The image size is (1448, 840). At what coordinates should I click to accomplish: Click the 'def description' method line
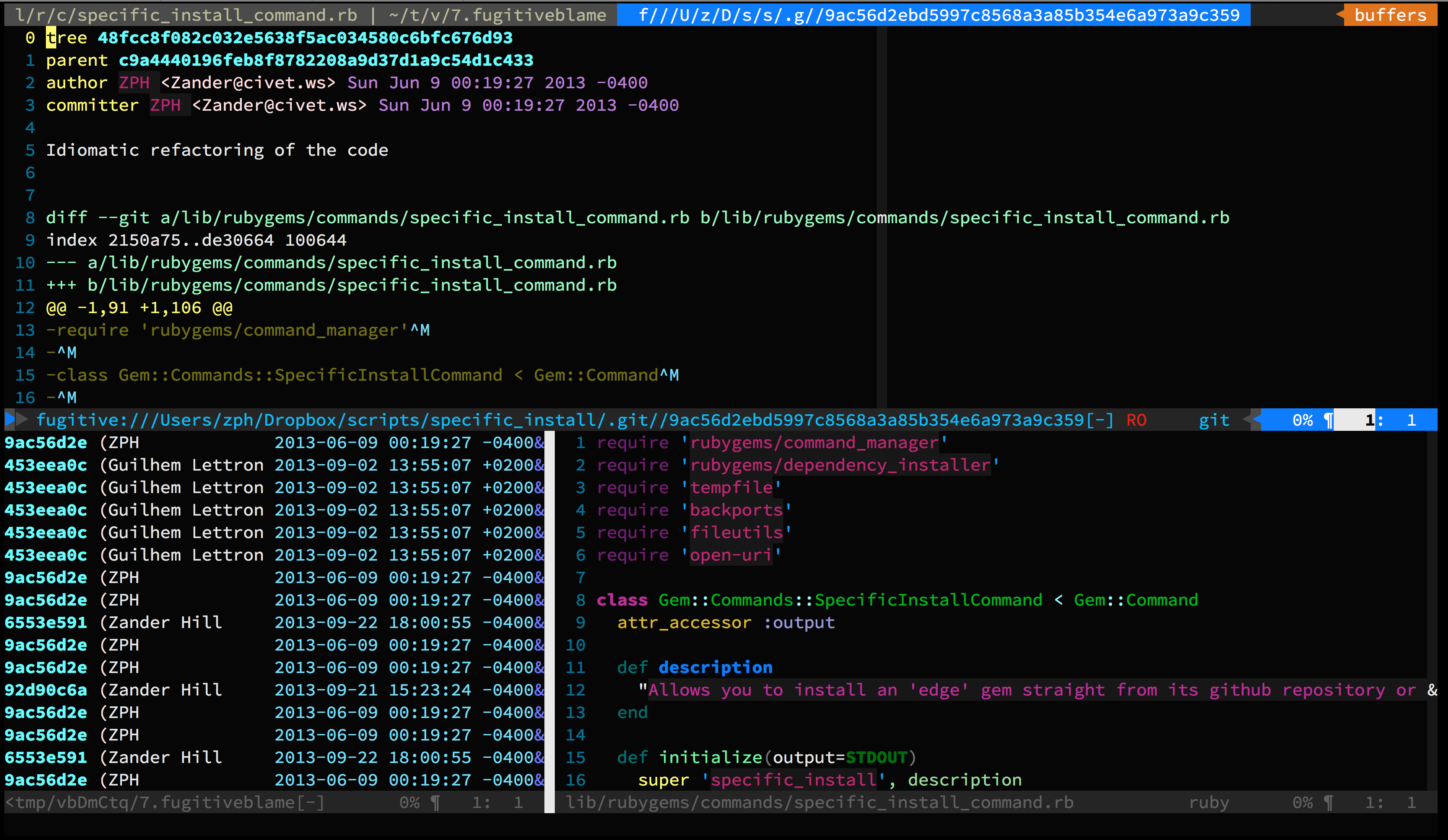(695, 668)
